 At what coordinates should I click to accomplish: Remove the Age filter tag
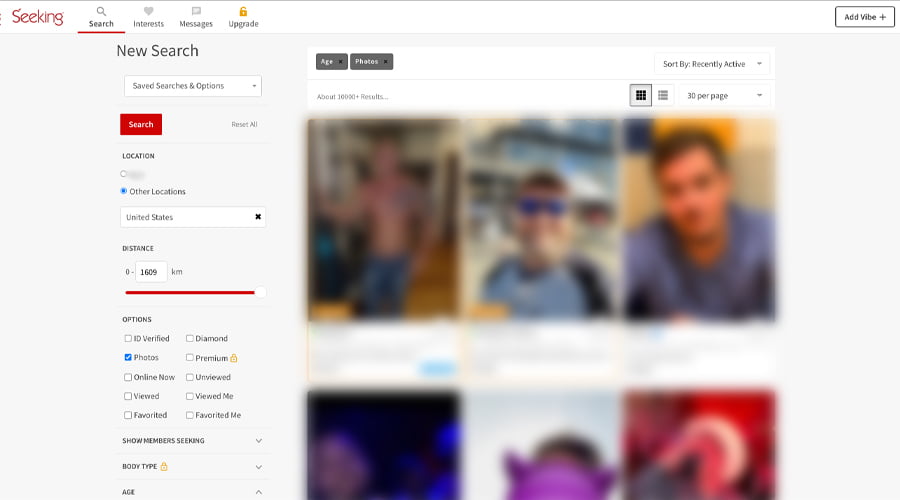(x=340, y=62)
